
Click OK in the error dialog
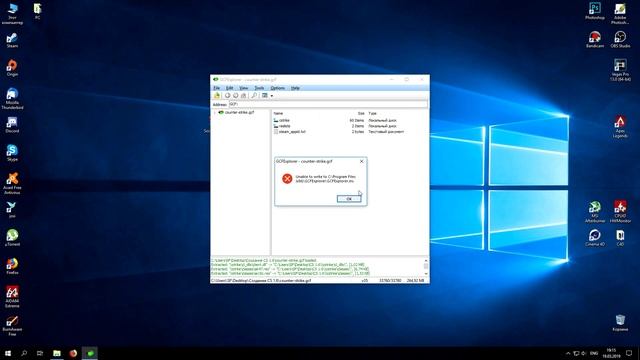pos(349,199)
